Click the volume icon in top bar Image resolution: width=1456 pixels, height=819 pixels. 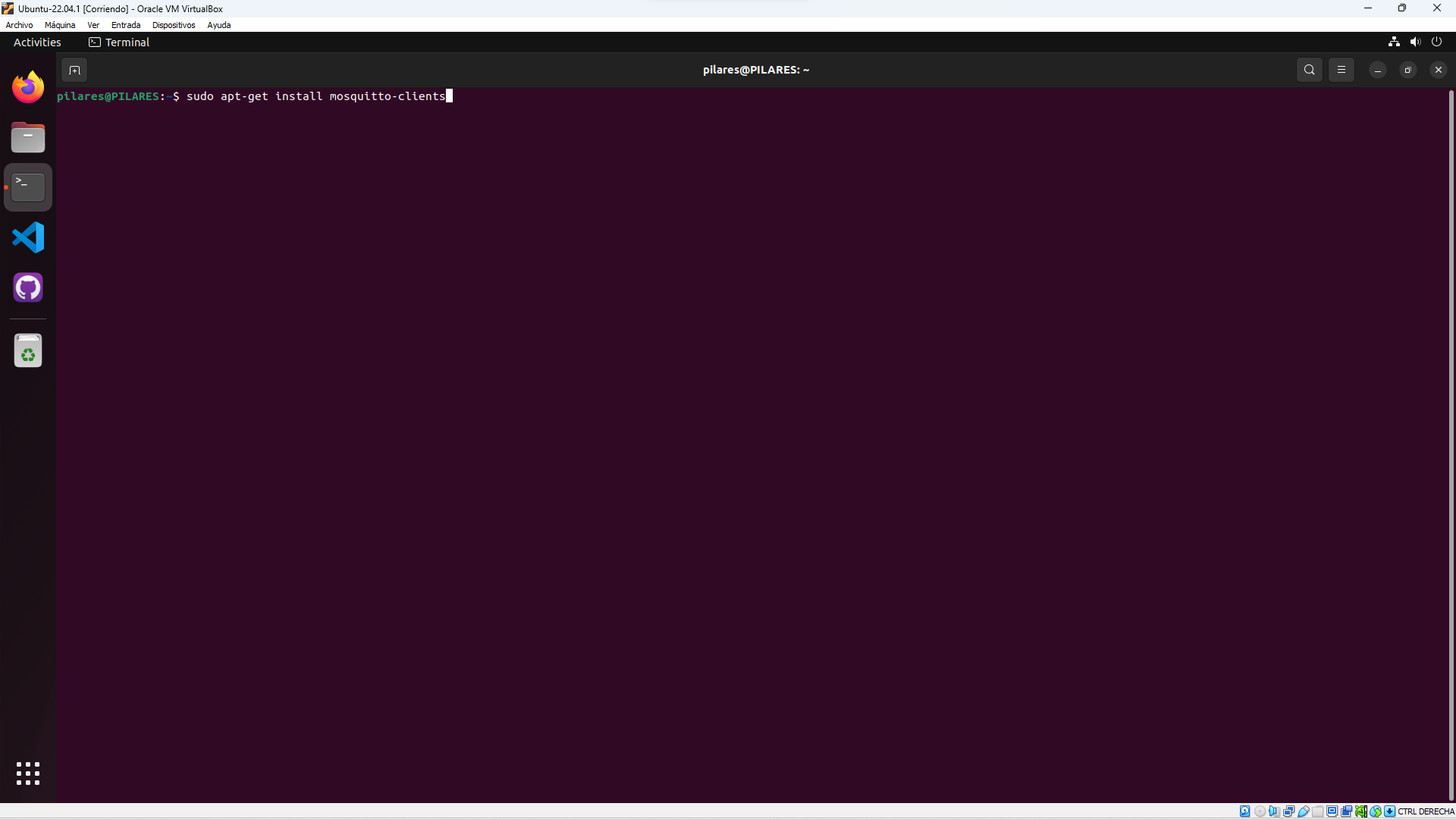(1415, 42)
